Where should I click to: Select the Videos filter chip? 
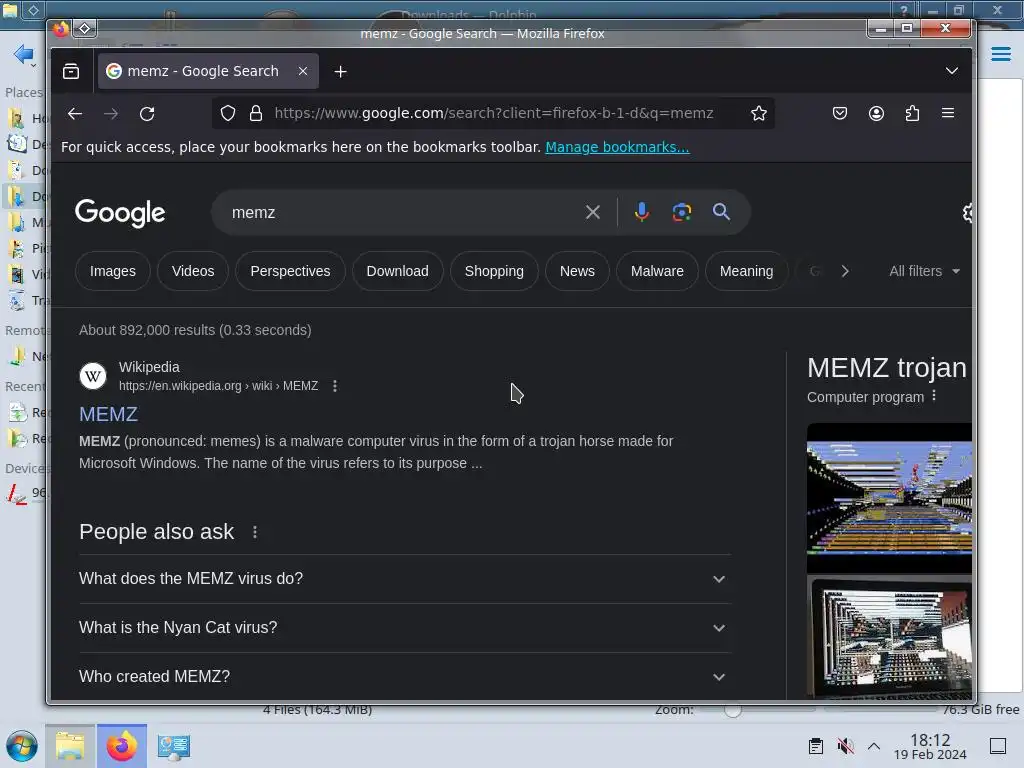(193, 271)
